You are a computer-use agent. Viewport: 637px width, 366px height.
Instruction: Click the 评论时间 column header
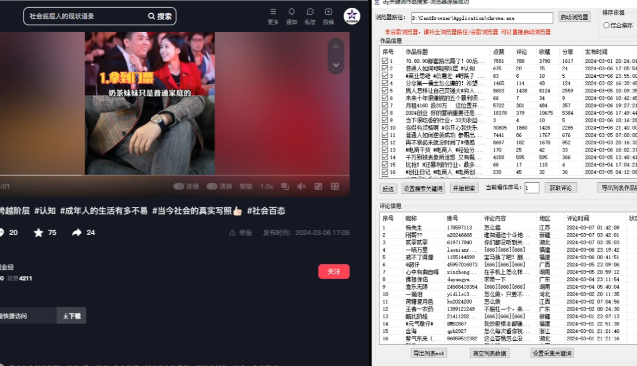(578, 219)
